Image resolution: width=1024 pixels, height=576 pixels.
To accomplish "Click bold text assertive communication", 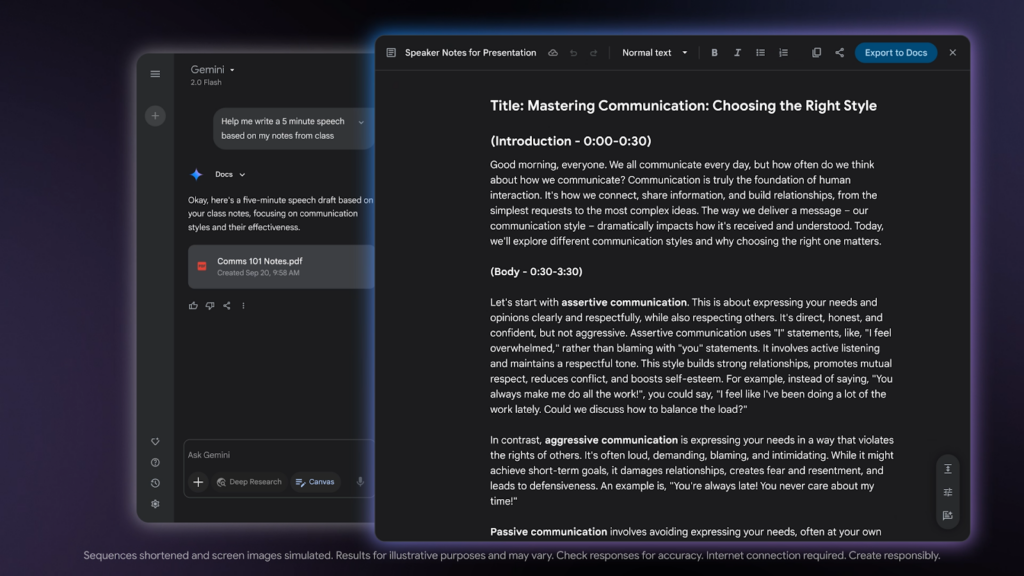I will (x=624, y=302).
